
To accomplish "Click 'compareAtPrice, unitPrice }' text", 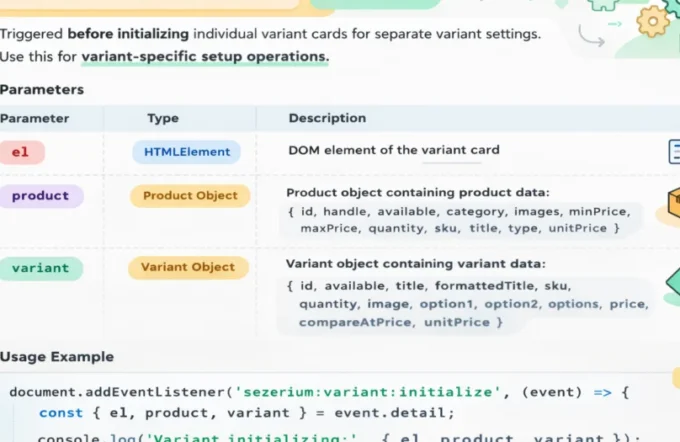I will tap(401, 322).
